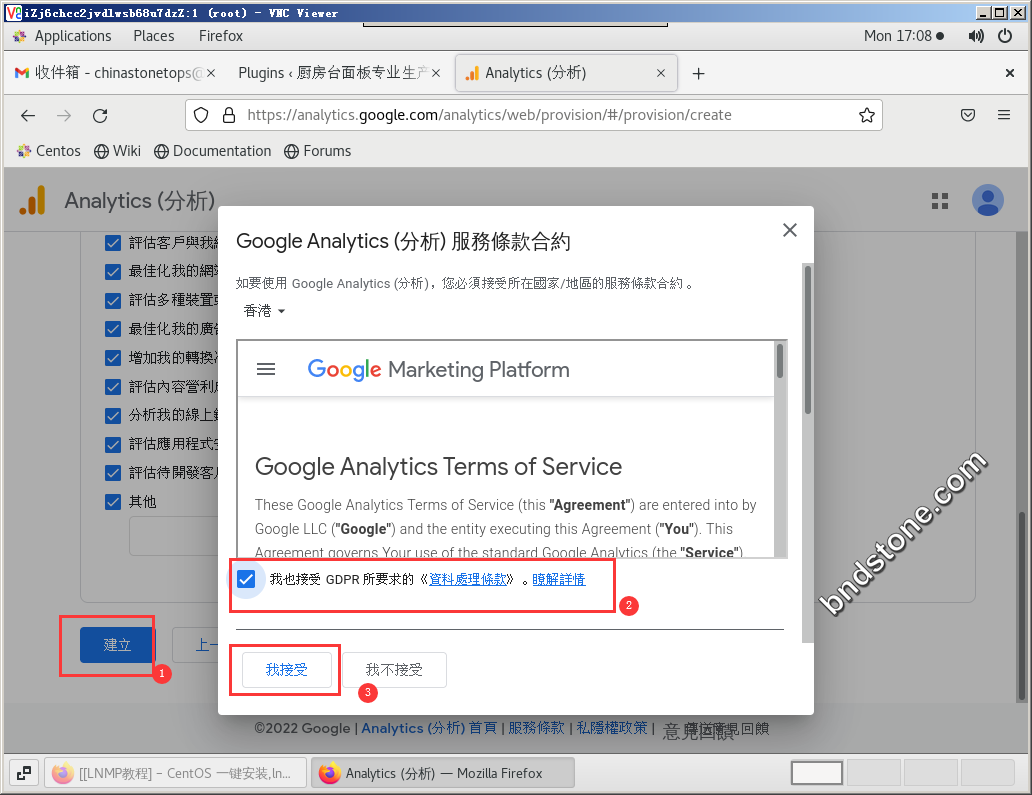1032x795 pixels.
Task: Toggle the 評估客戶與我 checkbox
Action: tap(113, 243)
